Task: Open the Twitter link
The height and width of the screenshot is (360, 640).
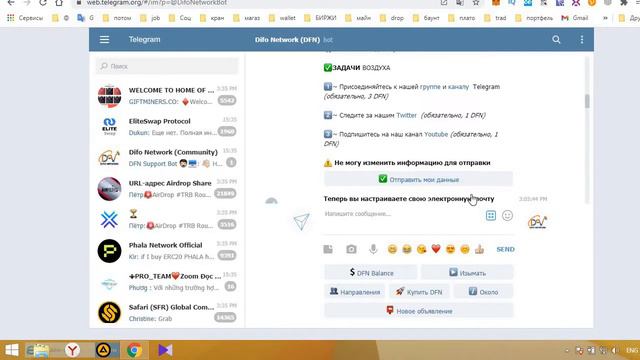Action: (407, 115)
